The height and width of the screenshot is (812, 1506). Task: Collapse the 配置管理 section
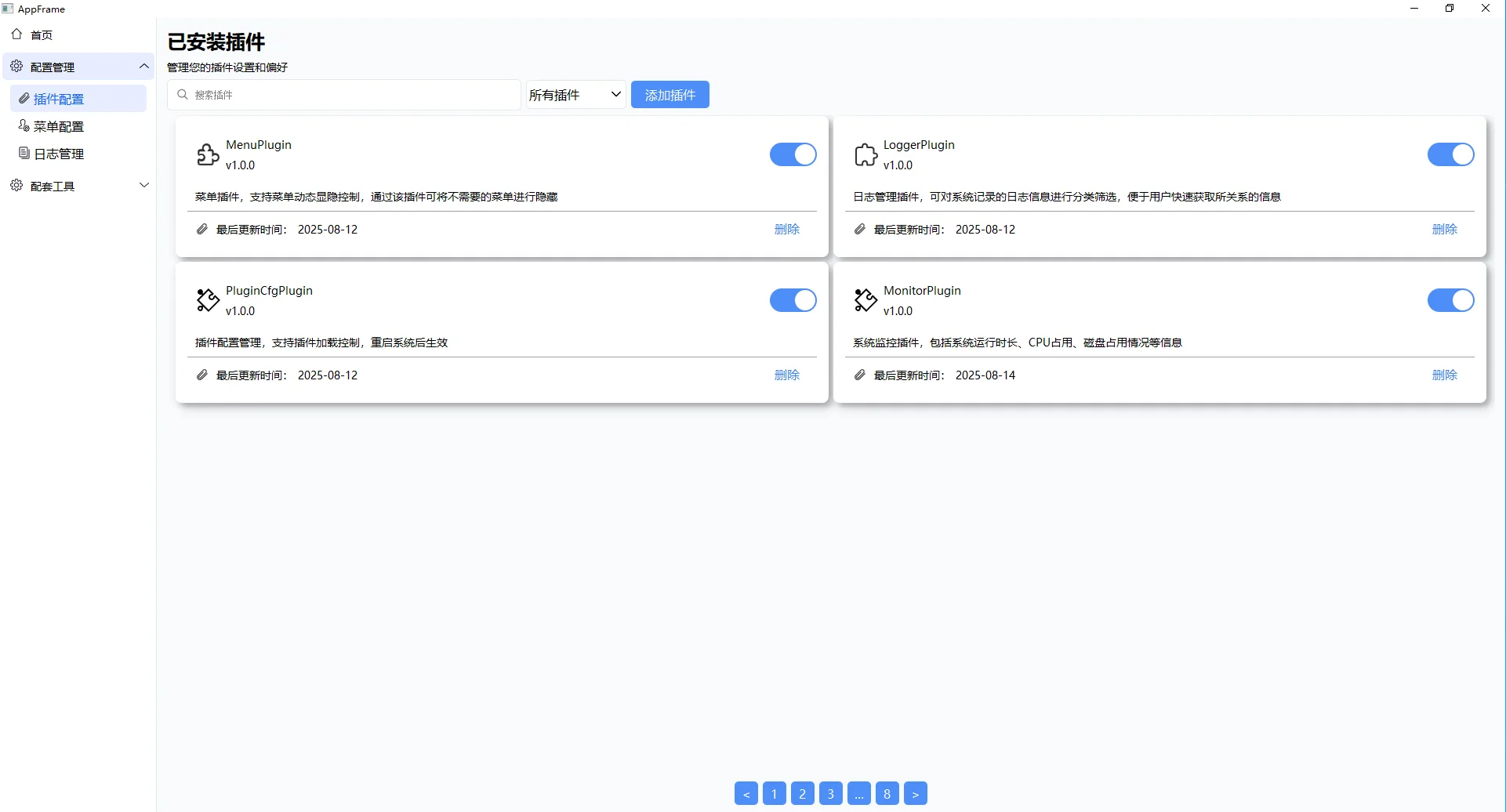tap(143, 66)
